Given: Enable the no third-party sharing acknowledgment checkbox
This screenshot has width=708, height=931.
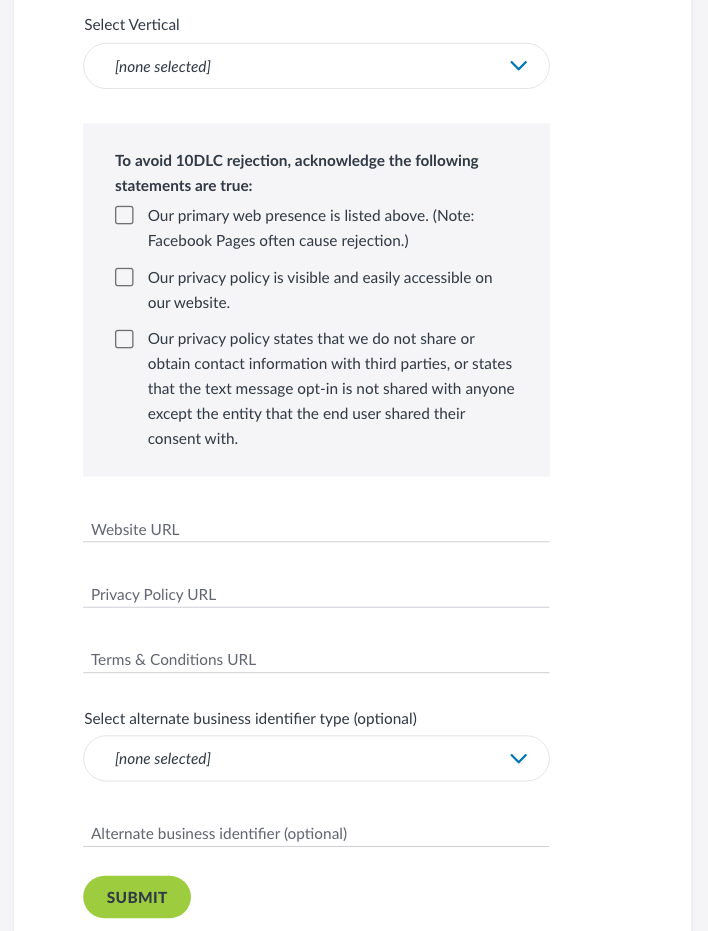Looking at the screenshot, I should coord(124,339).
